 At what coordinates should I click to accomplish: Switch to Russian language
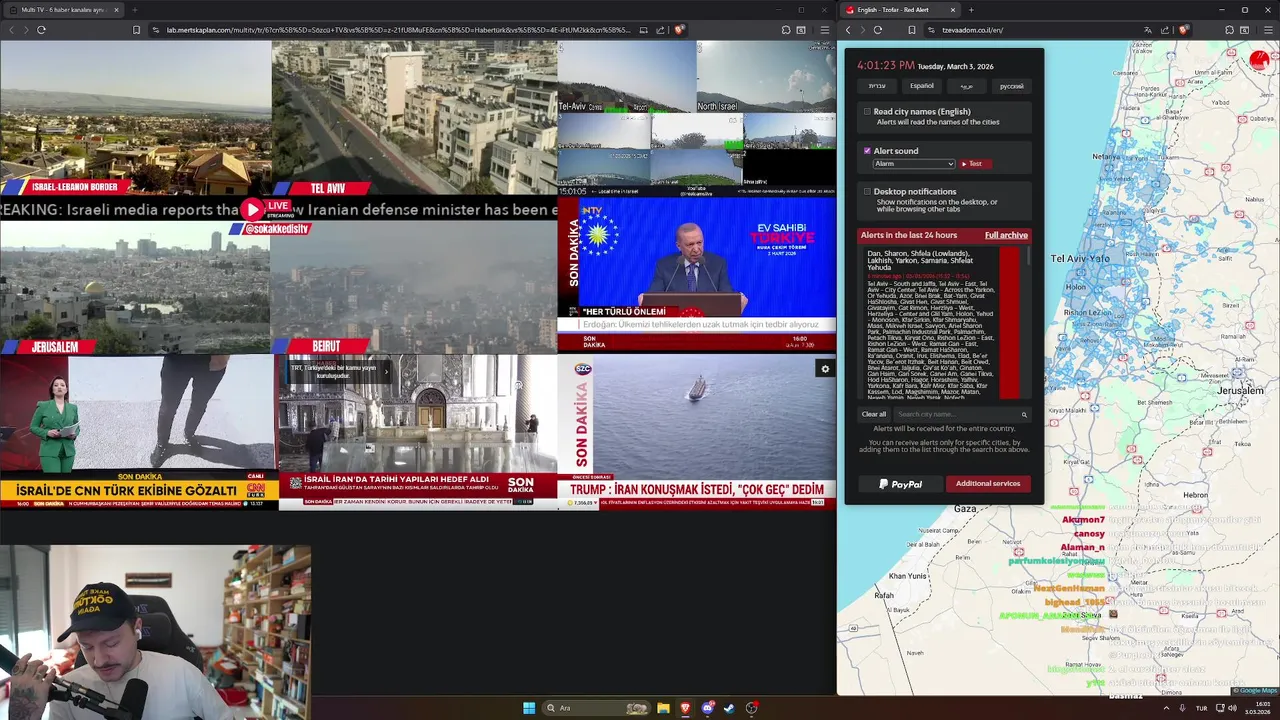click(x=1012, y=86)
